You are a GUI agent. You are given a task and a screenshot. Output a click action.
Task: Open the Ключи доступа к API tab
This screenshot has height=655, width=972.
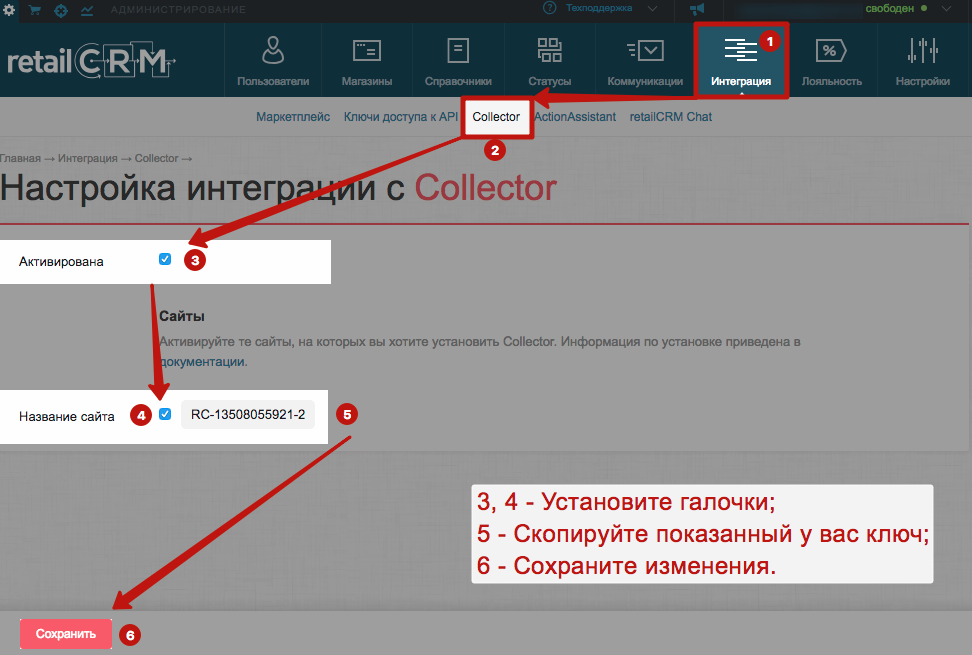[400, 116]
